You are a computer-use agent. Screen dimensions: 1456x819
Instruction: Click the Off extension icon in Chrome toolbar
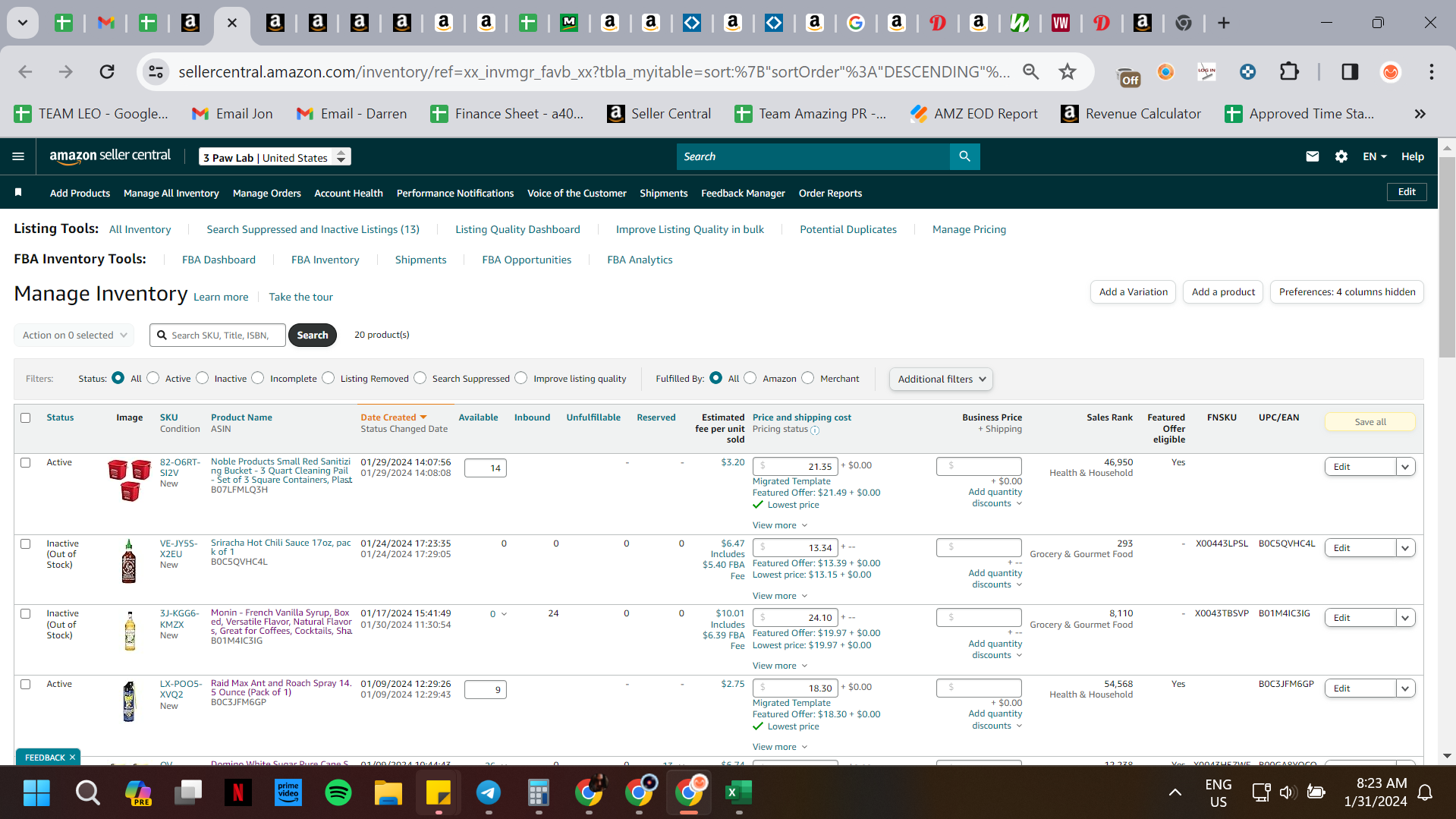click(1128, 74)
